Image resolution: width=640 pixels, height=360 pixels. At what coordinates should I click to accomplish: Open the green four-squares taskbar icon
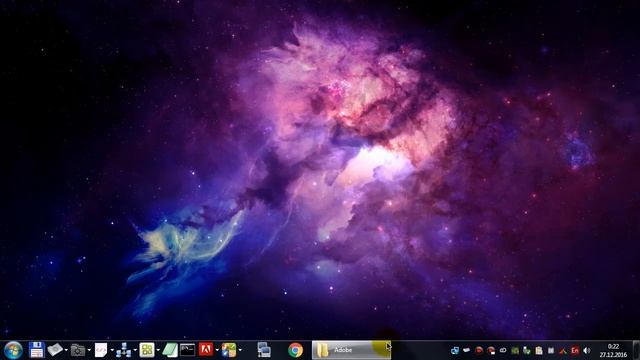(147, 350)
